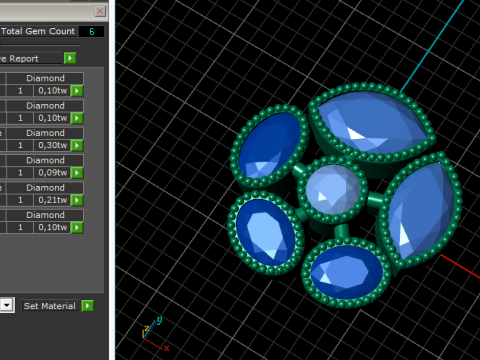Click the XYZ axis gizmo in viewport
The image size is (480, 360).
point(155,333)
